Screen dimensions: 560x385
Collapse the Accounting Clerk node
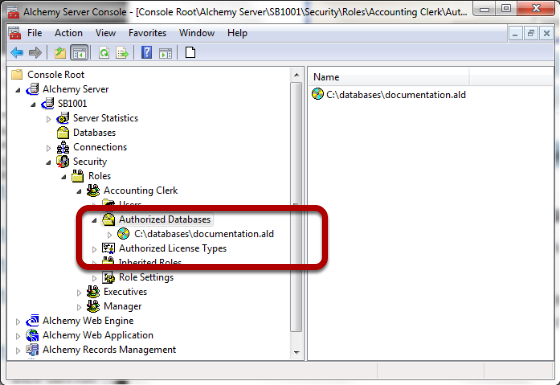[x=79, y=192]
